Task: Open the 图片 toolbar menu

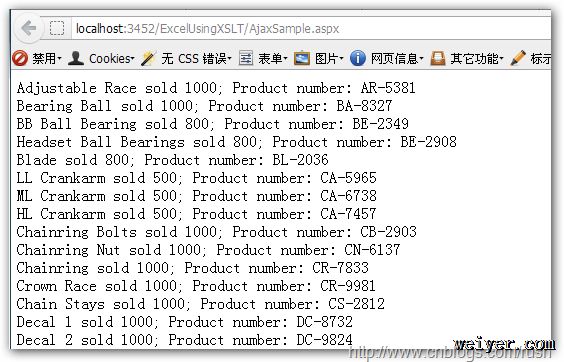Action: coord(329,58)
